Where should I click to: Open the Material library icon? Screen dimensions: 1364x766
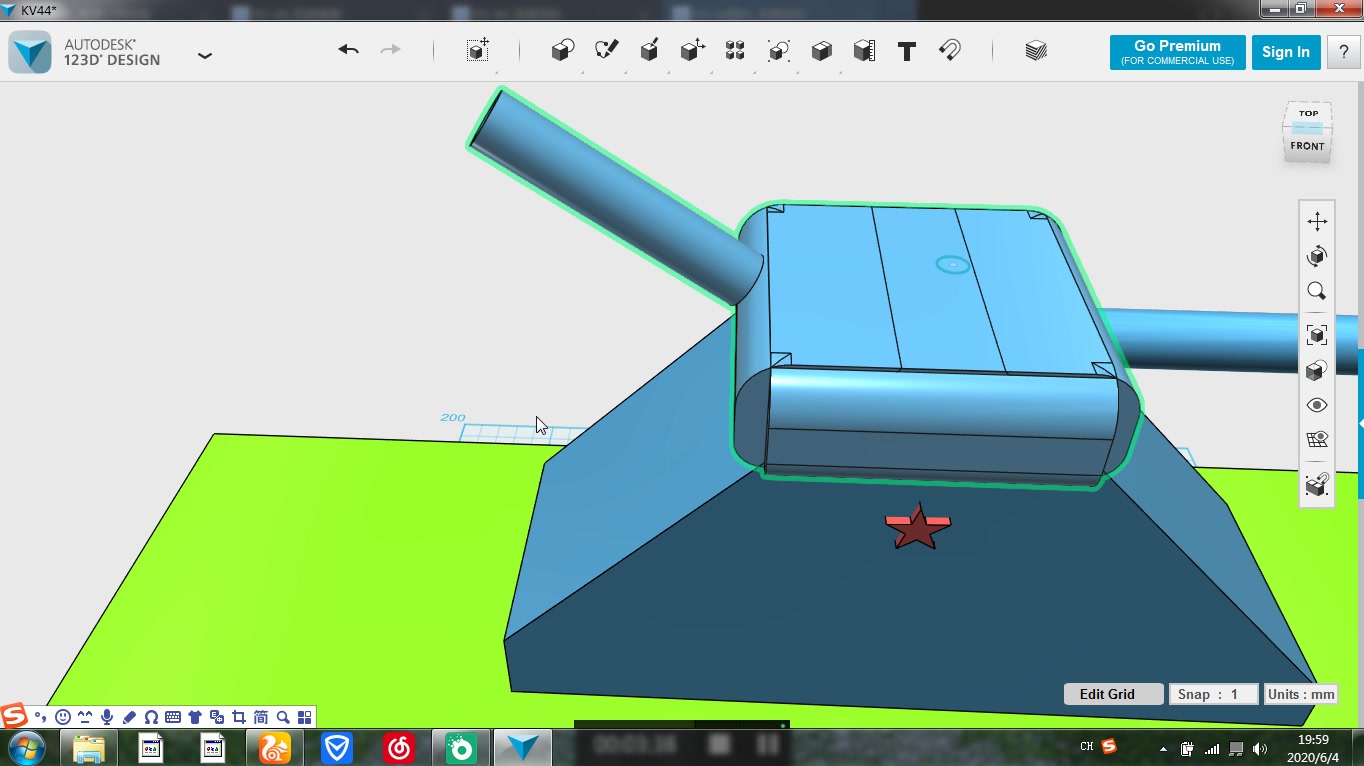coord(1036,51)
